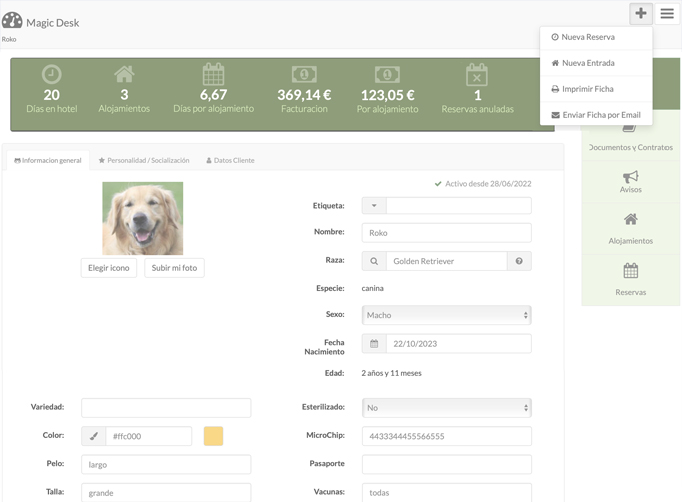Open the birth date calendar icon
682x502 pixels.
point(374,344)
